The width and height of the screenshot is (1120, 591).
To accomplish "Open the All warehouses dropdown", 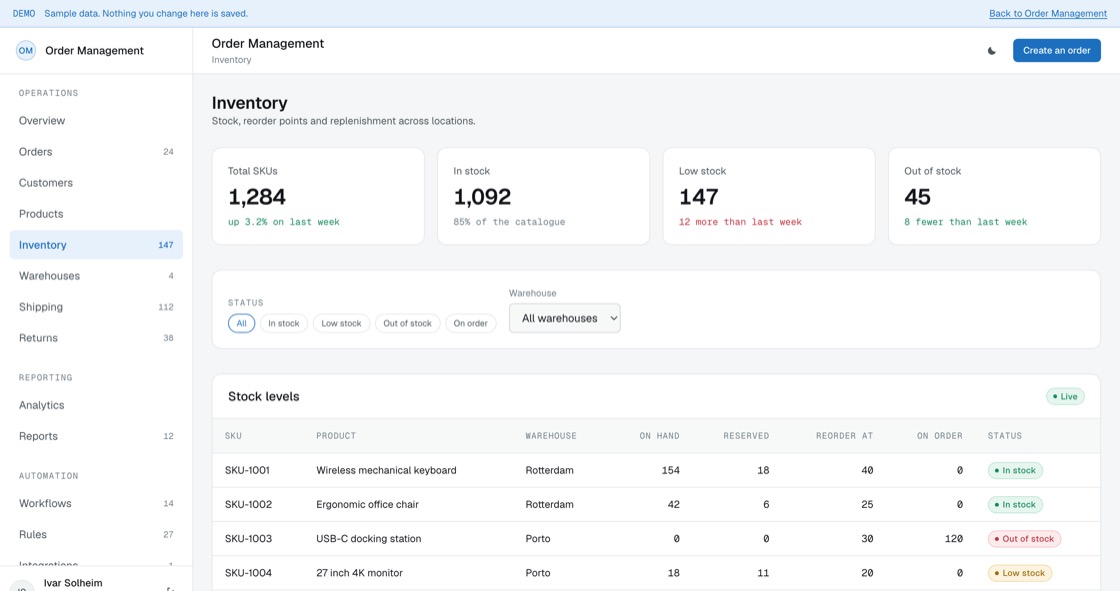I will point(564,318).
